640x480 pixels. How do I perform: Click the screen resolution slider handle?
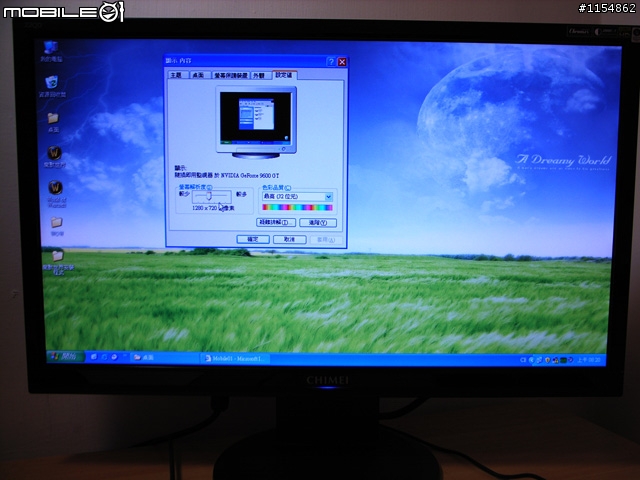[209, 196]
